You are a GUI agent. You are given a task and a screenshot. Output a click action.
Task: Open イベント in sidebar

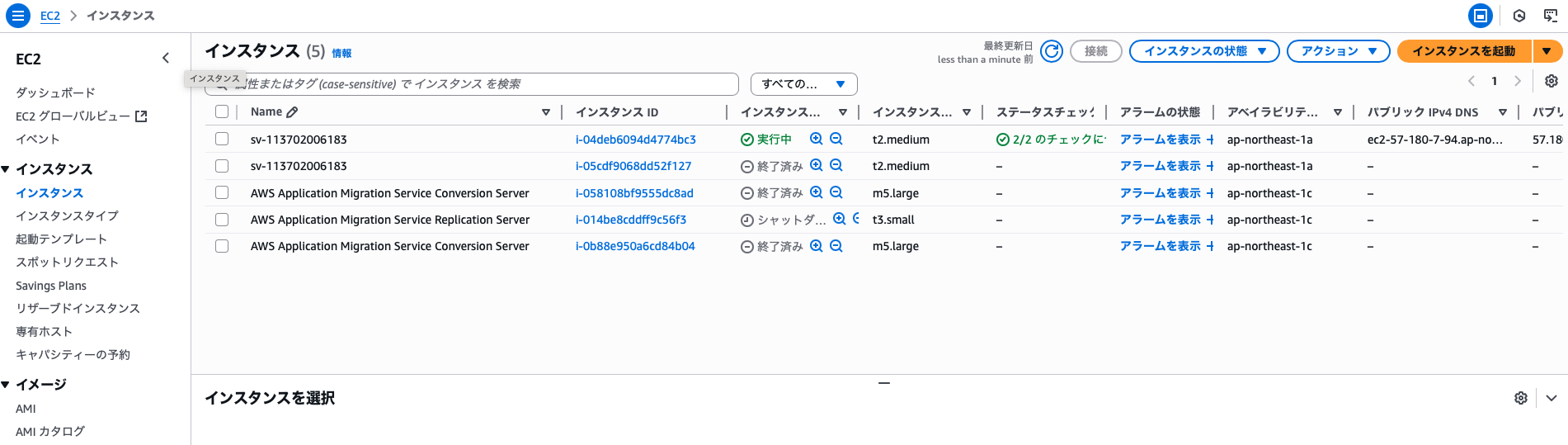click(38, 139)
